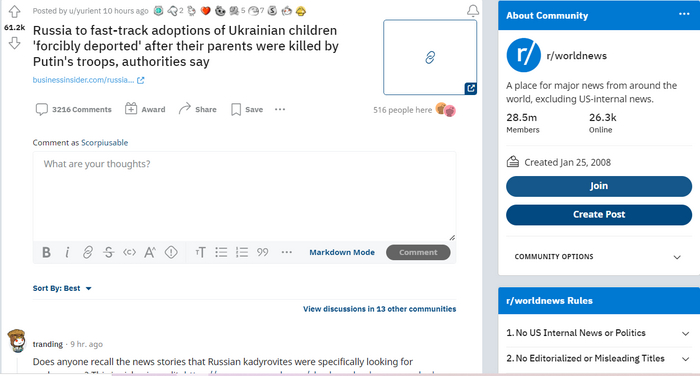Toggle Bold formatting in editor
The width and height of the screenshot is (700, 376).
[46, 252]
